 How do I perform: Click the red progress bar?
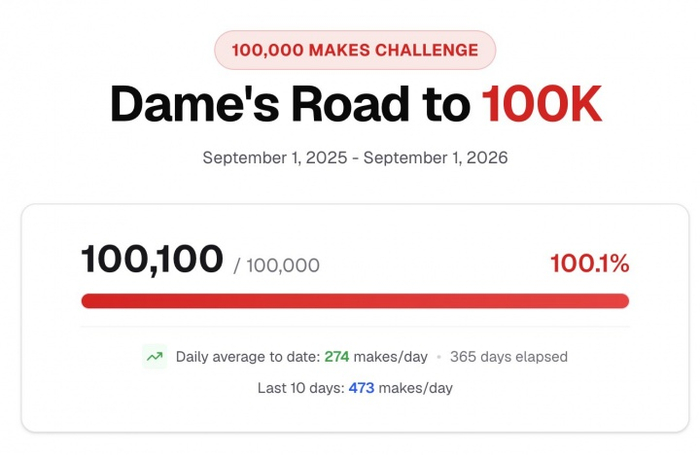click(x=355, y=301)
